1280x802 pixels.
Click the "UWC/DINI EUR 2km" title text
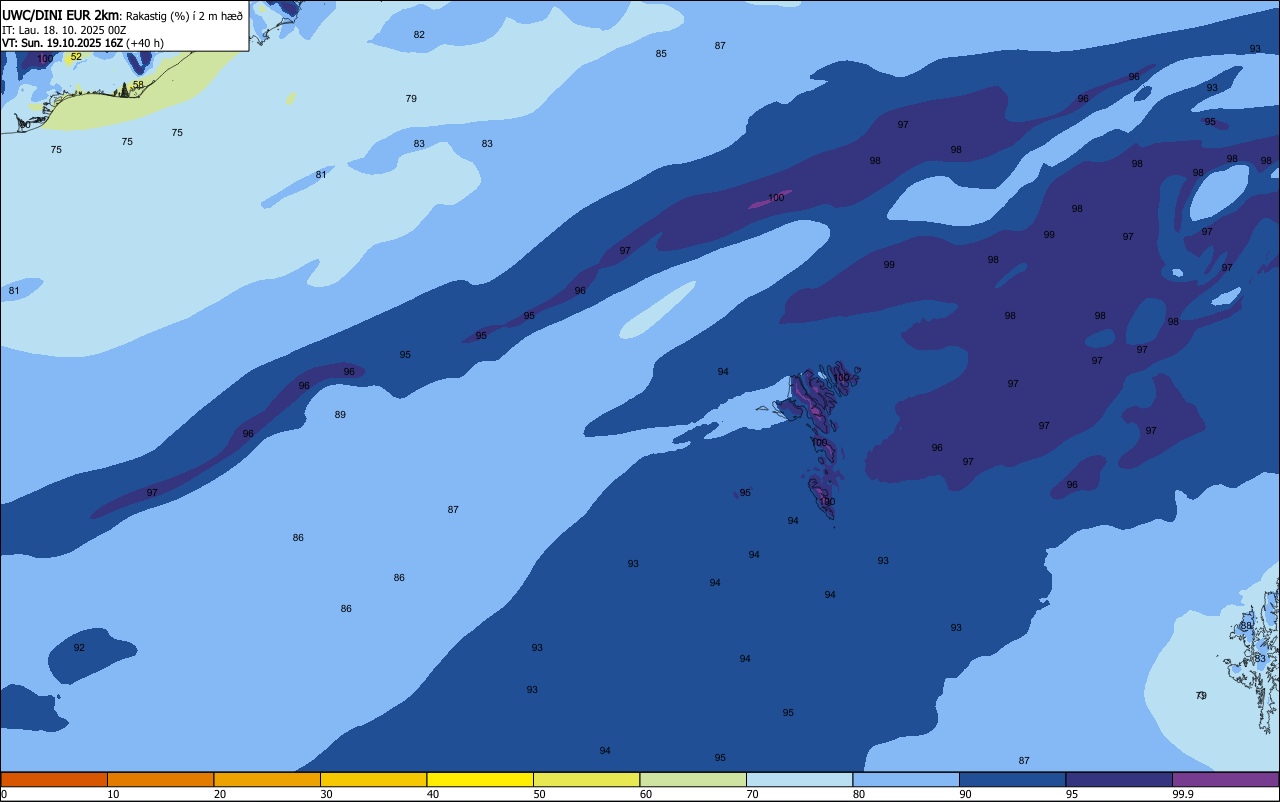point(61,15)
